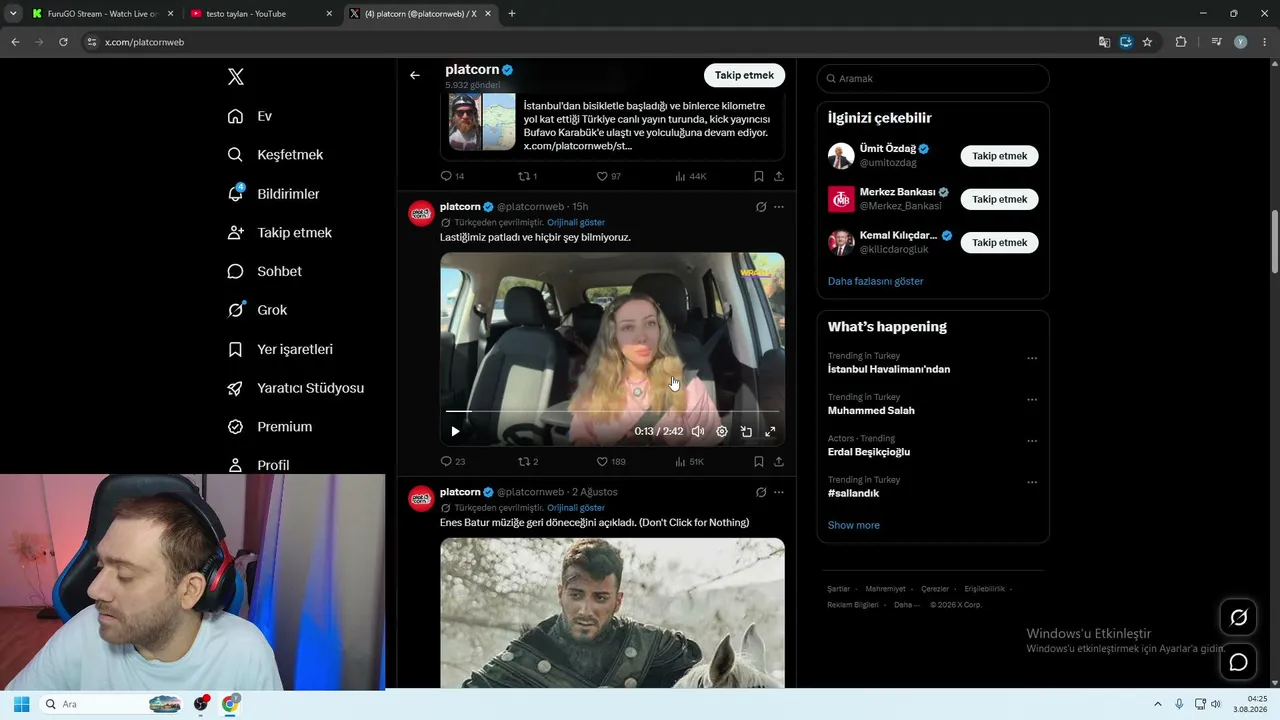The image size is (1280, 720).
Task: Switch to the FuruGO Stream tab
Action: click(x=104, y=14)
